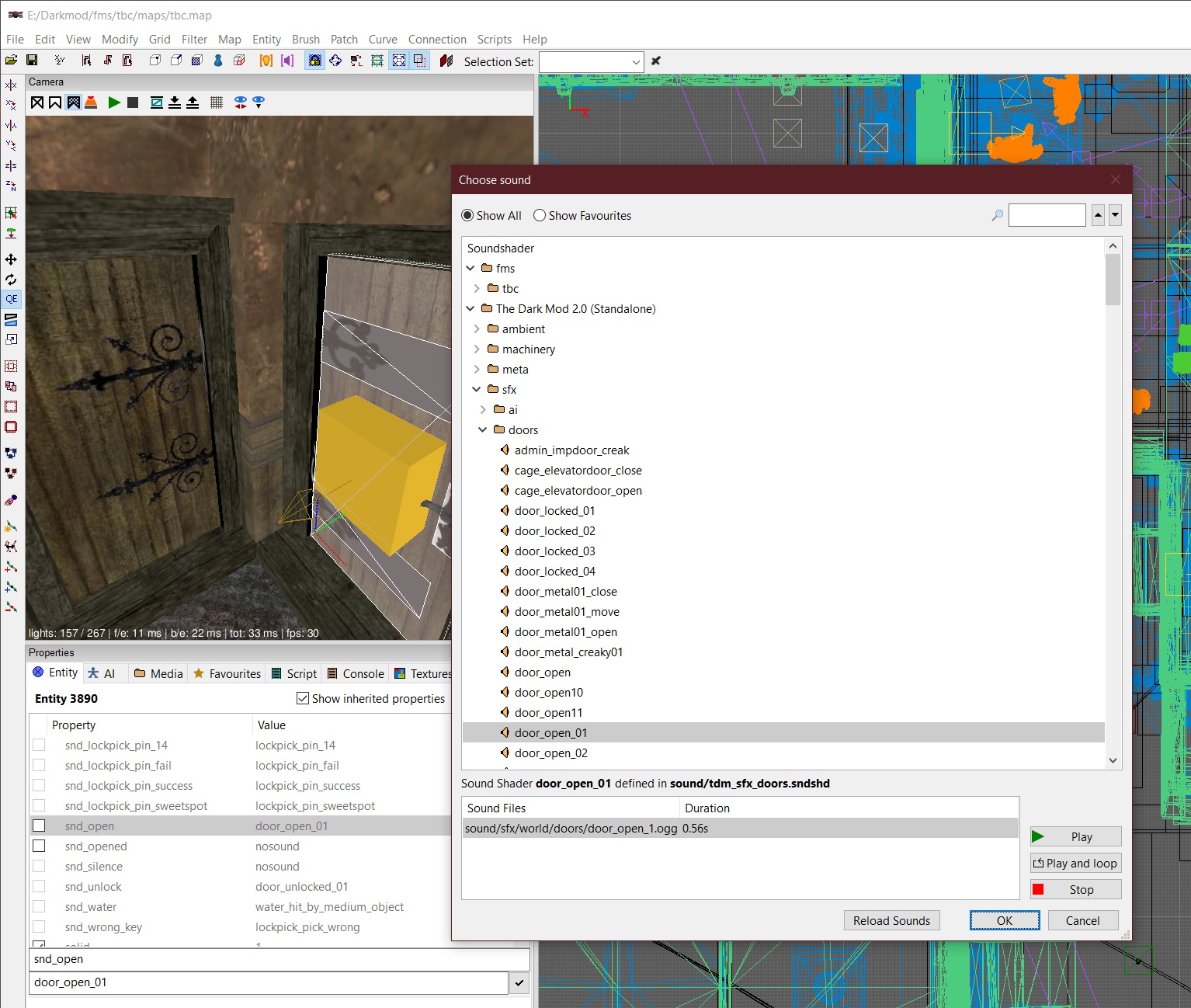Select door_locked_03 sound shader

point(554,551)
